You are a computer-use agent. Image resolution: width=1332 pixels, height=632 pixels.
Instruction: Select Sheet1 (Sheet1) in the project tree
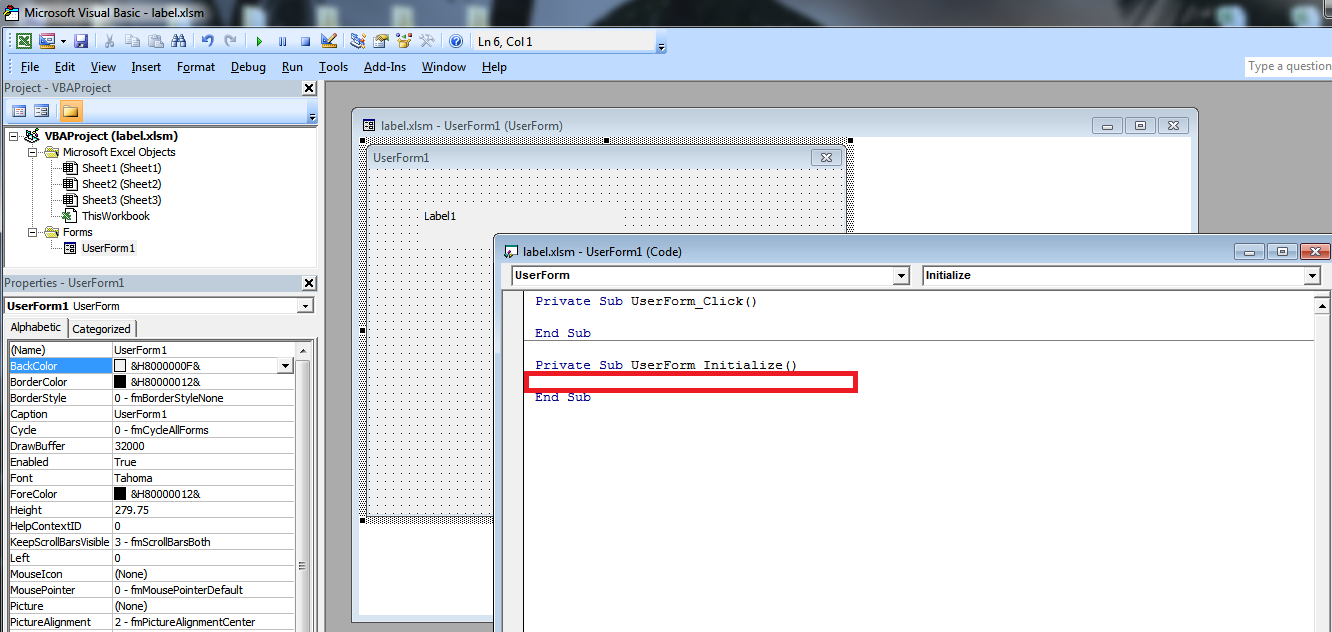point(121,168)
